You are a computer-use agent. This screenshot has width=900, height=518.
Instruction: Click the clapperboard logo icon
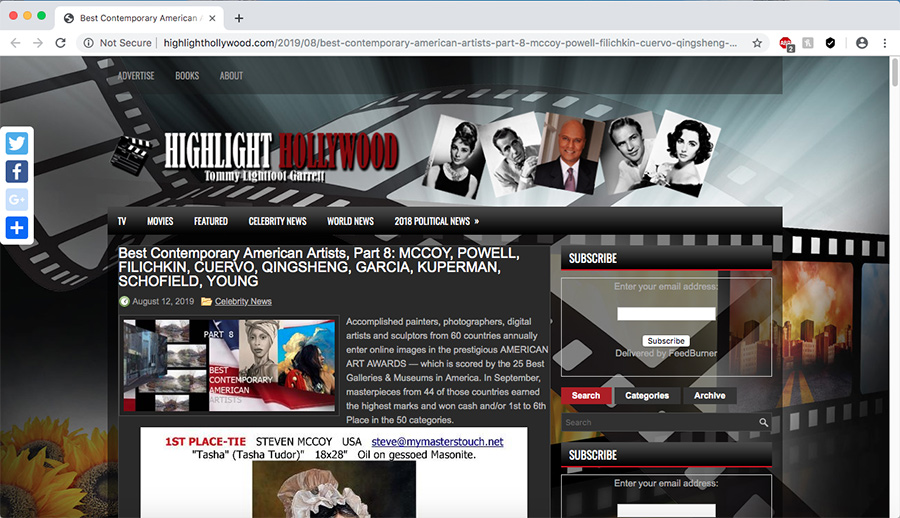click(133, 154)
